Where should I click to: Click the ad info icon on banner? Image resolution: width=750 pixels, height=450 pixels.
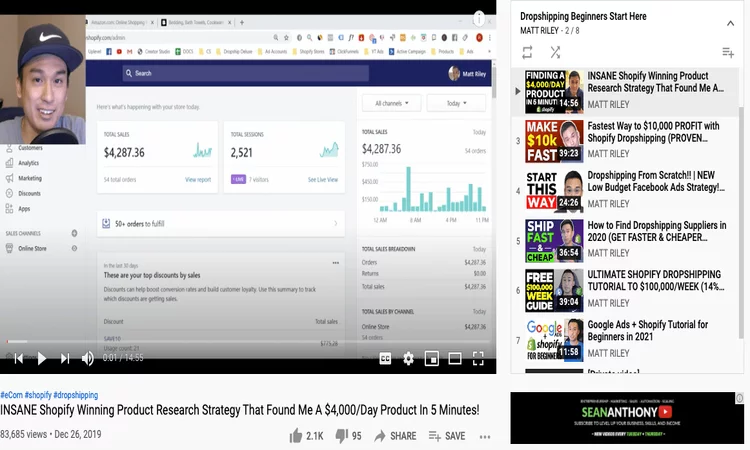(x=739, y=398)
